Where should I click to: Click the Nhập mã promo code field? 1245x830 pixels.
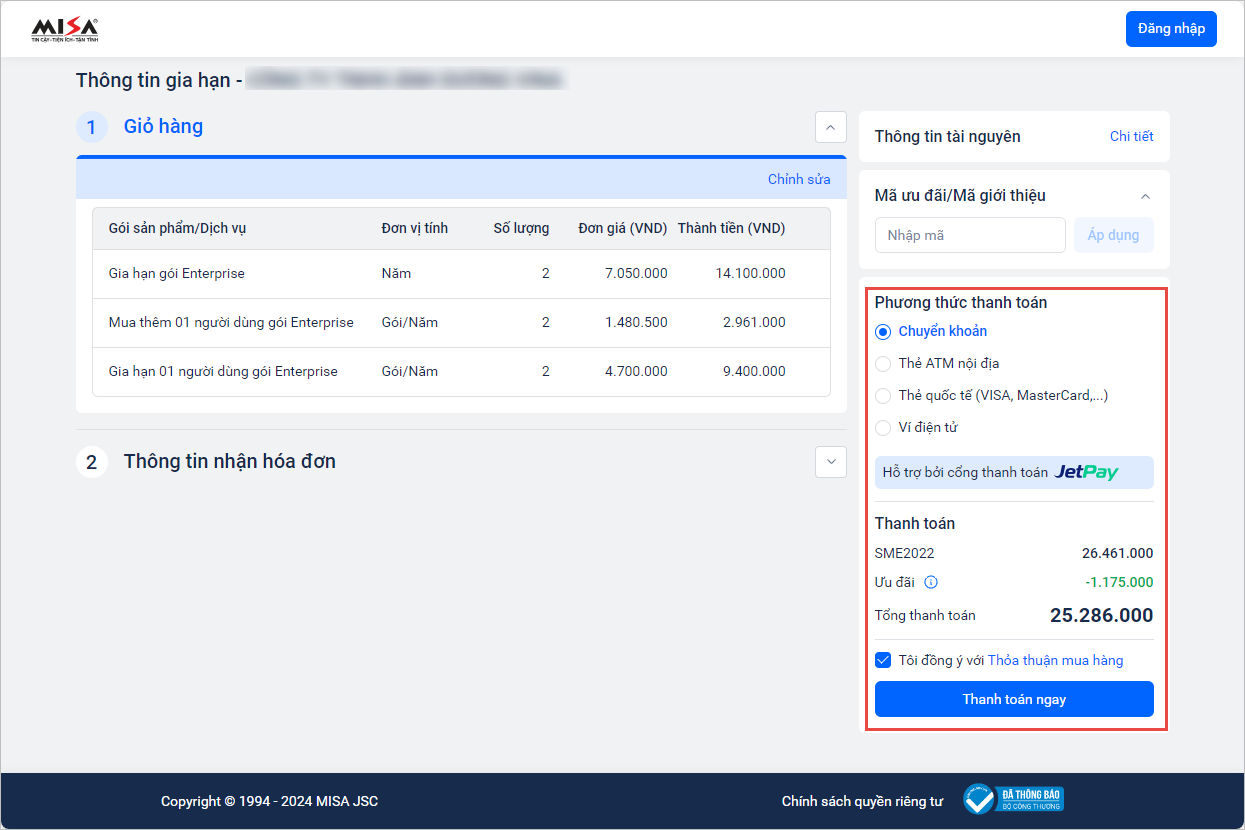[969, 235]
